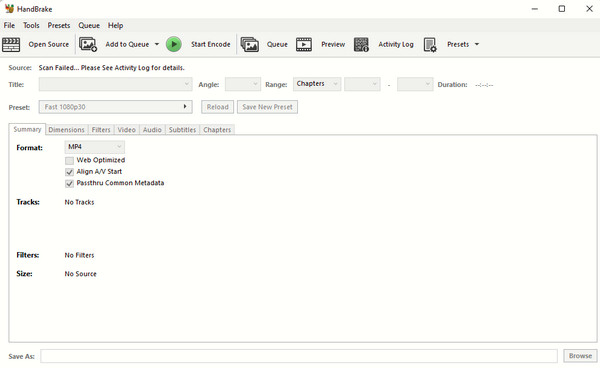
Task: Click into the Save As path field
Action: [299, 356]
